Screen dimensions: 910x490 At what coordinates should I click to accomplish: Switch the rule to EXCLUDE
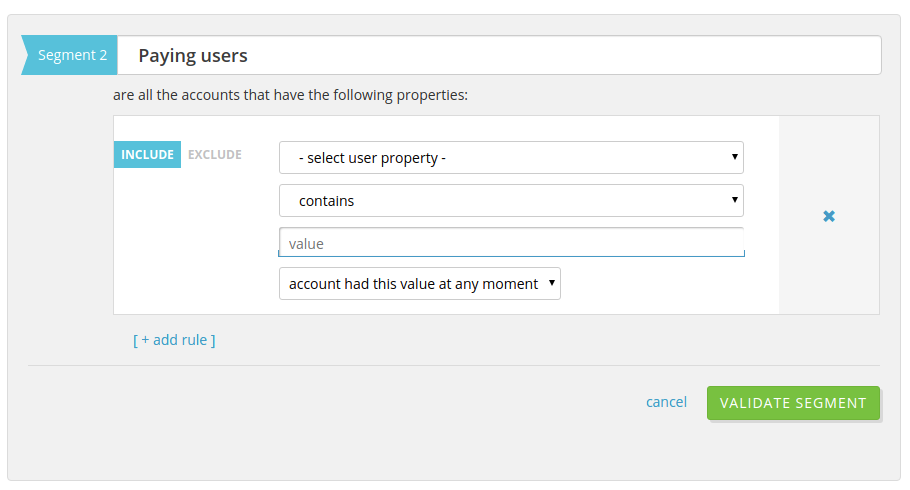(215, 155)
